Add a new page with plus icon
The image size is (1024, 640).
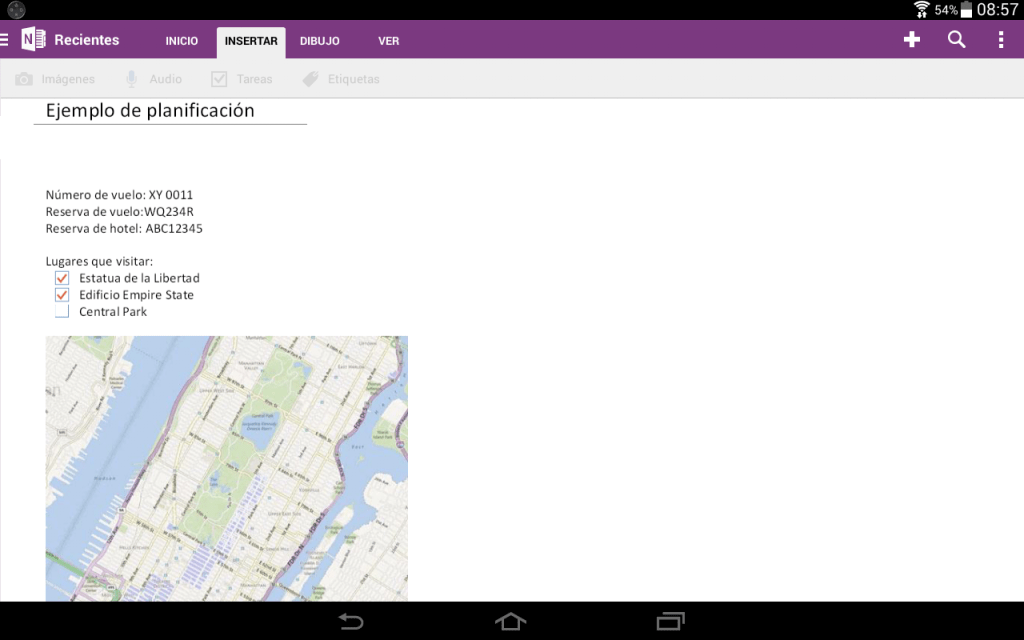(x=911, y=40)
